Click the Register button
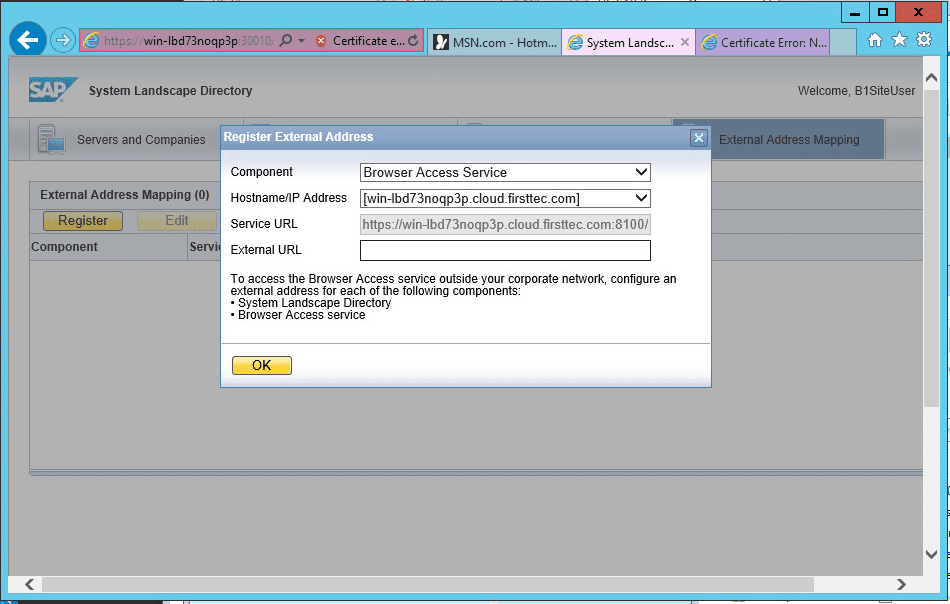This screenshot has width=950, height=604. [x=82, y=220]
